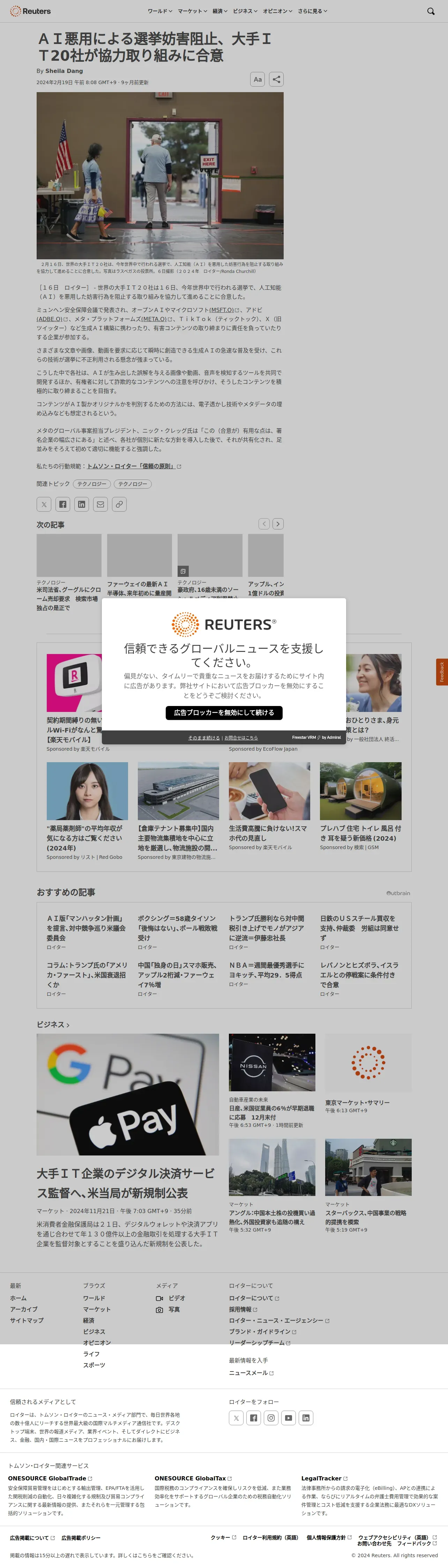Open footer 写真 media link
This screenshot has height=1568, width=448.
(167, 1309)
